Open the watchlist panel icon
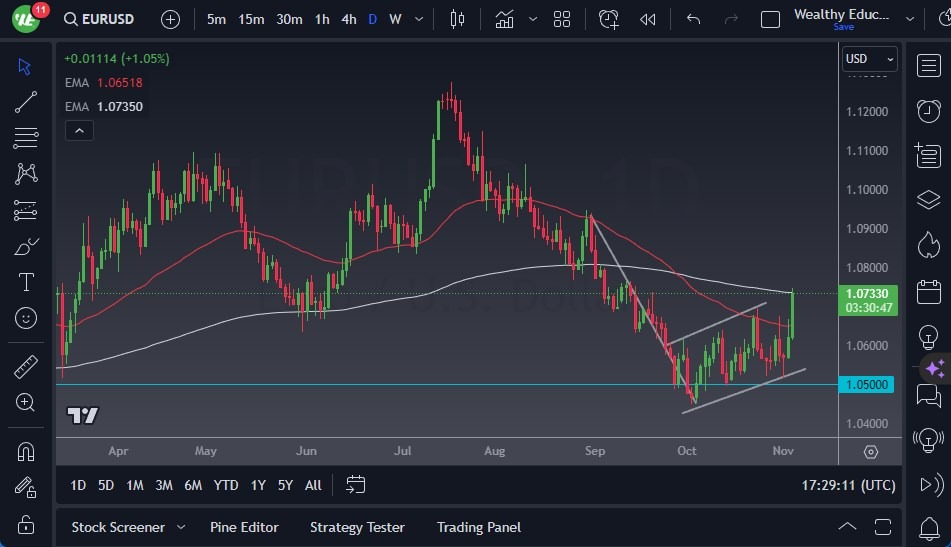951x547 pixels. (x=928, y=65)
